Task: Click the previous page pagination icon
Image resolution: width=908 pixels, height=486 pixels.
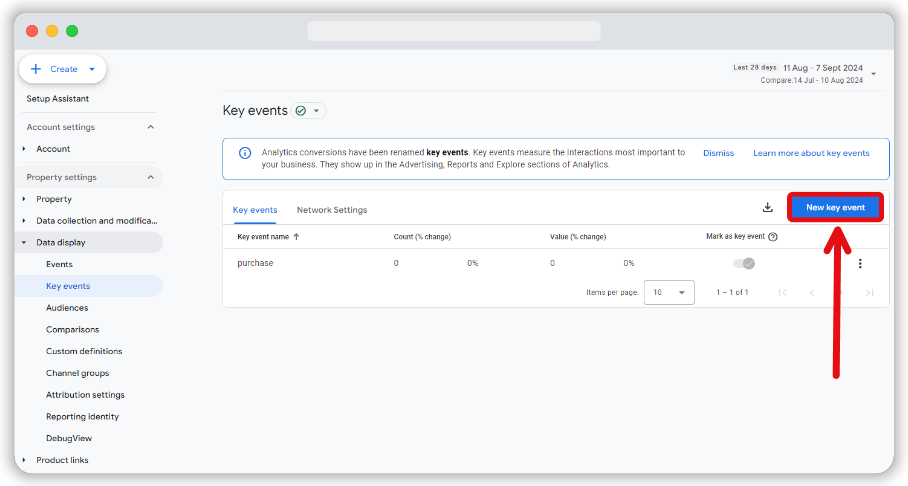Action: (x=811, y=293)
